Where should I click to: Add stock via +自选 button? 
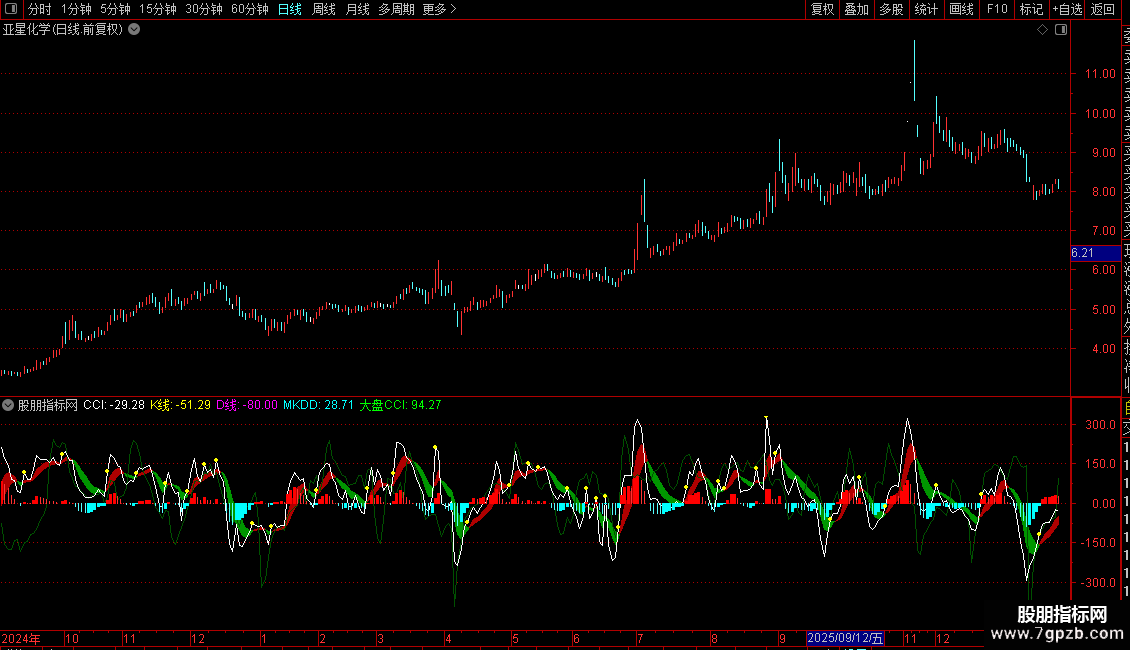coord(1067,9)
